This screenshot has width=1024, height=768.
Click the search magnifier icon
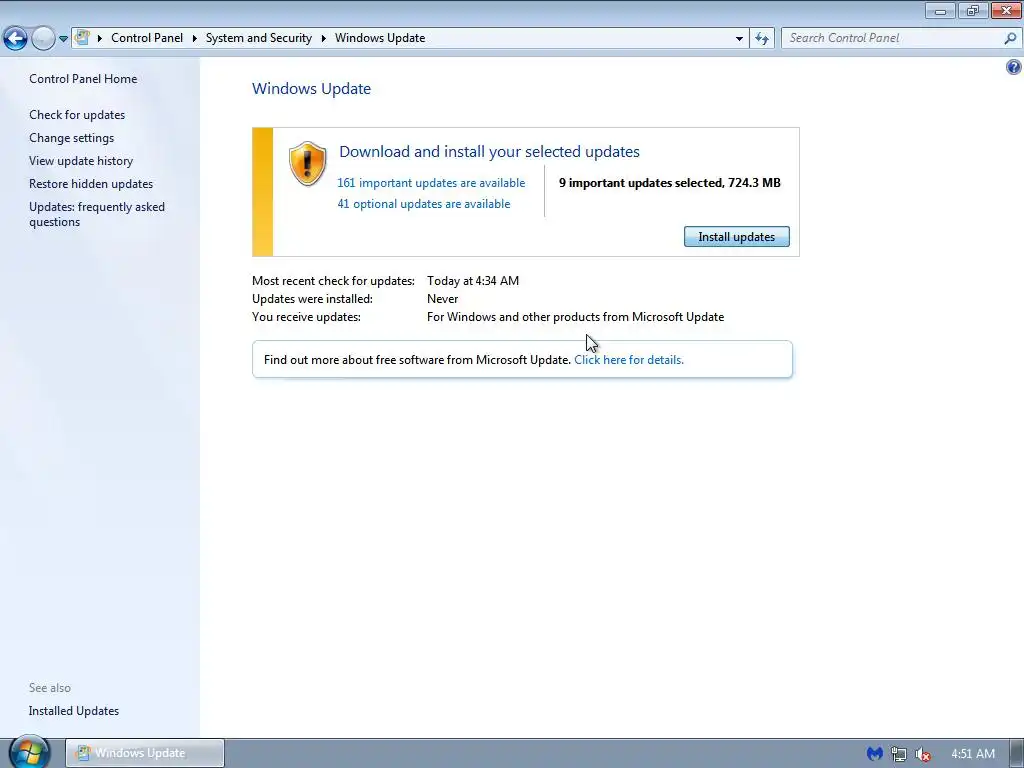tap(1010, 38)
